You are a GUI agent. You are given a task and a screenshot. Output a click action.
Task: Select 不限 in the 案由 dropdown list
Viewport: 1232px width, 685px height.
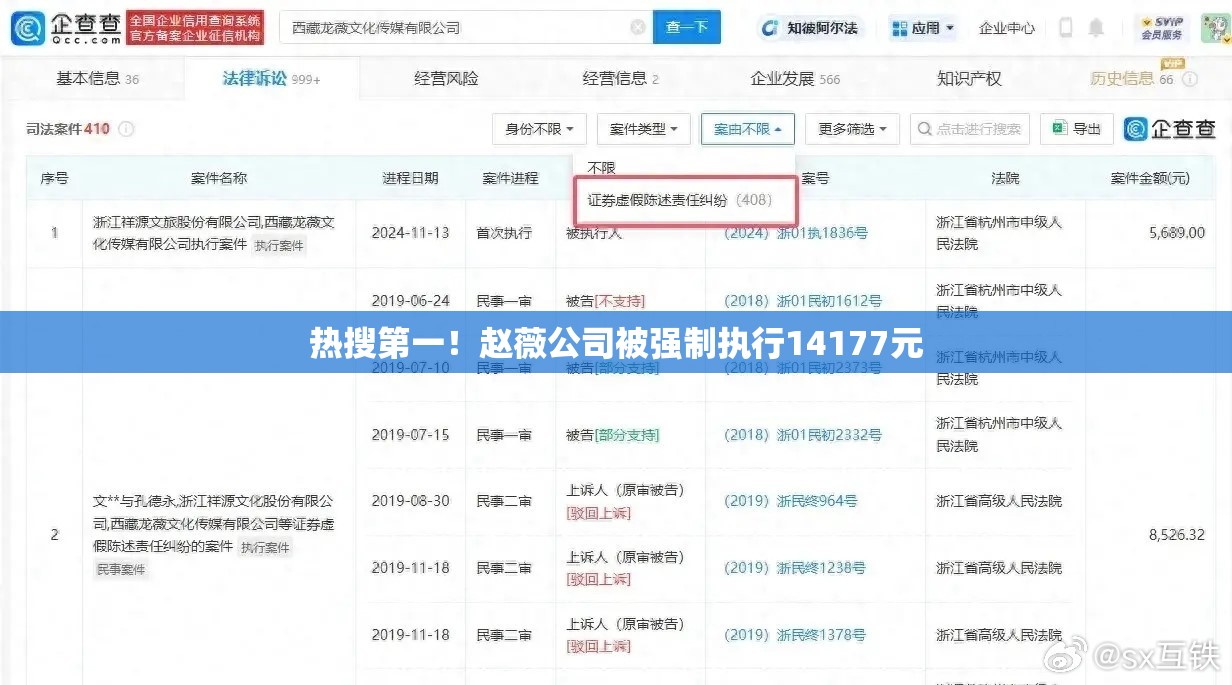pyautogui.click(x=602, y=168)
